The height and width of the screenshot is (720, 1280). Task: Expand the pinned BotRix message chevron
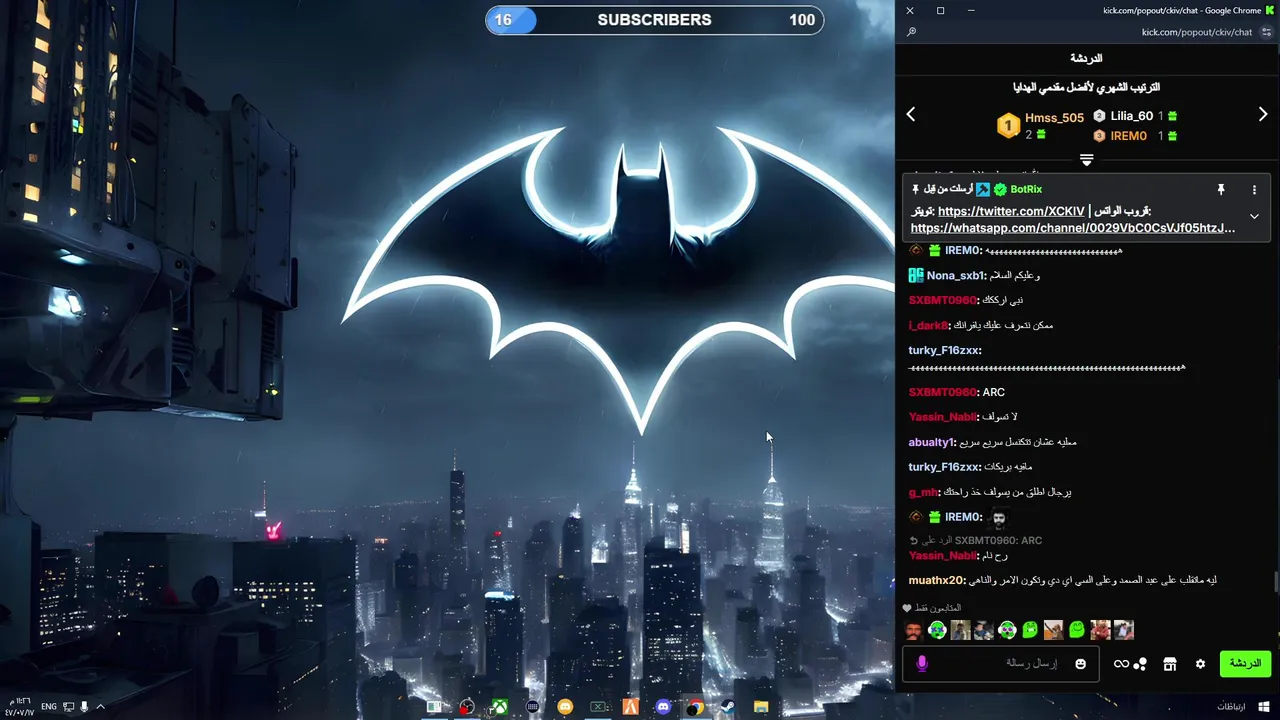(x=1254, y=216)
